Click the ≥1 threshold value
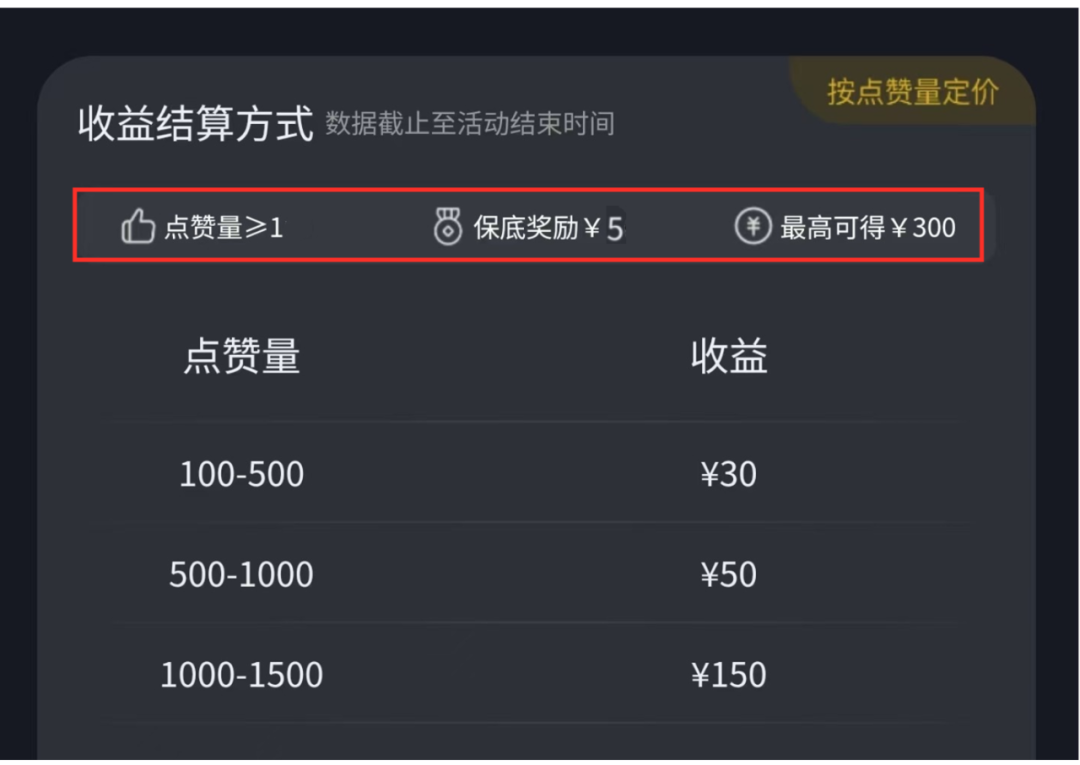This screenshot has height=765, width=1080. (x=264, y=228)
